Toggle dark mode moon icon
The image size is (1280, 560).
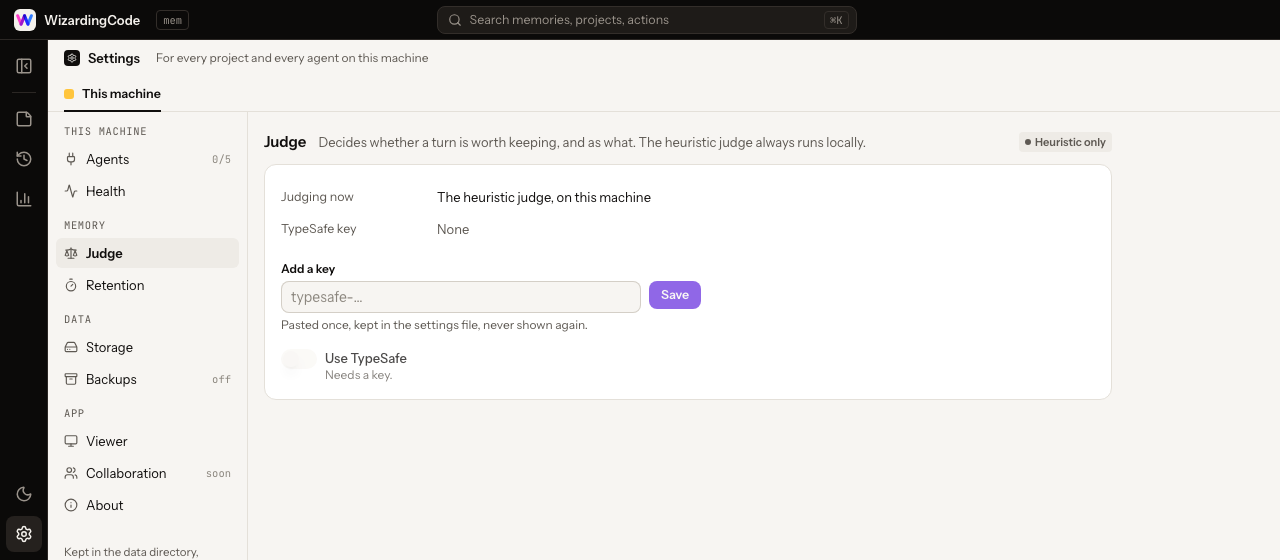[x=24, y=494]
